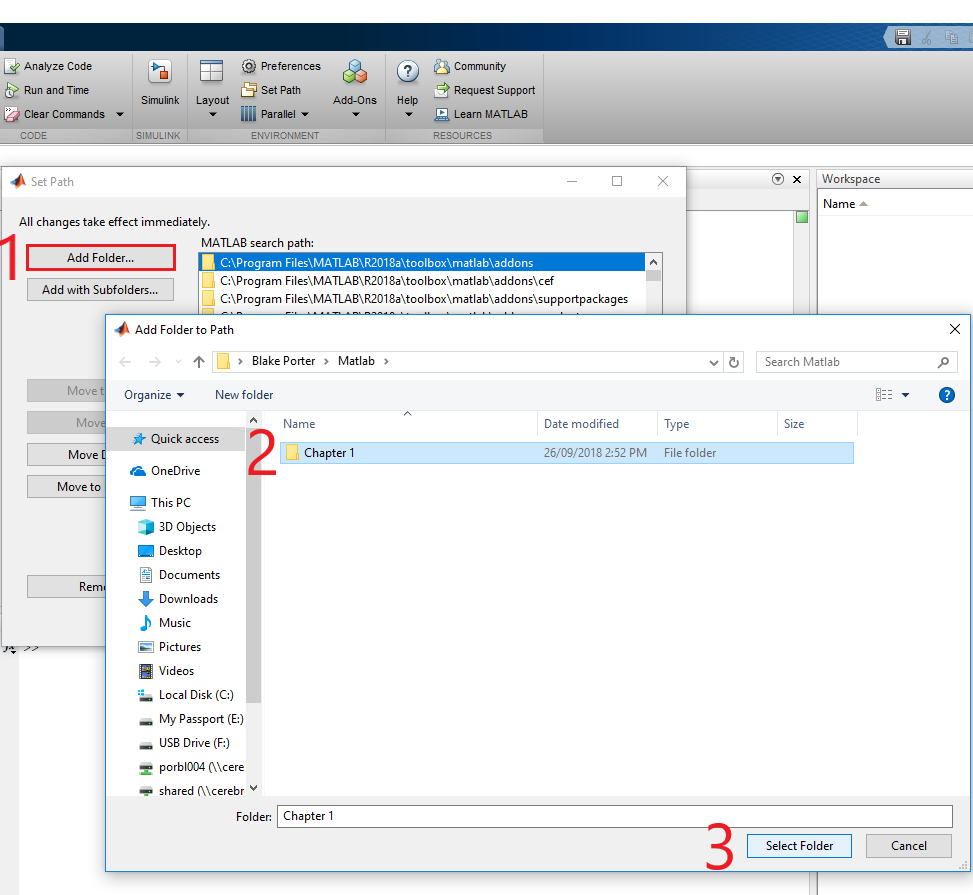Click Add with Subfolders
This screenshot has height=895, width=973.
tap(99, 290)
